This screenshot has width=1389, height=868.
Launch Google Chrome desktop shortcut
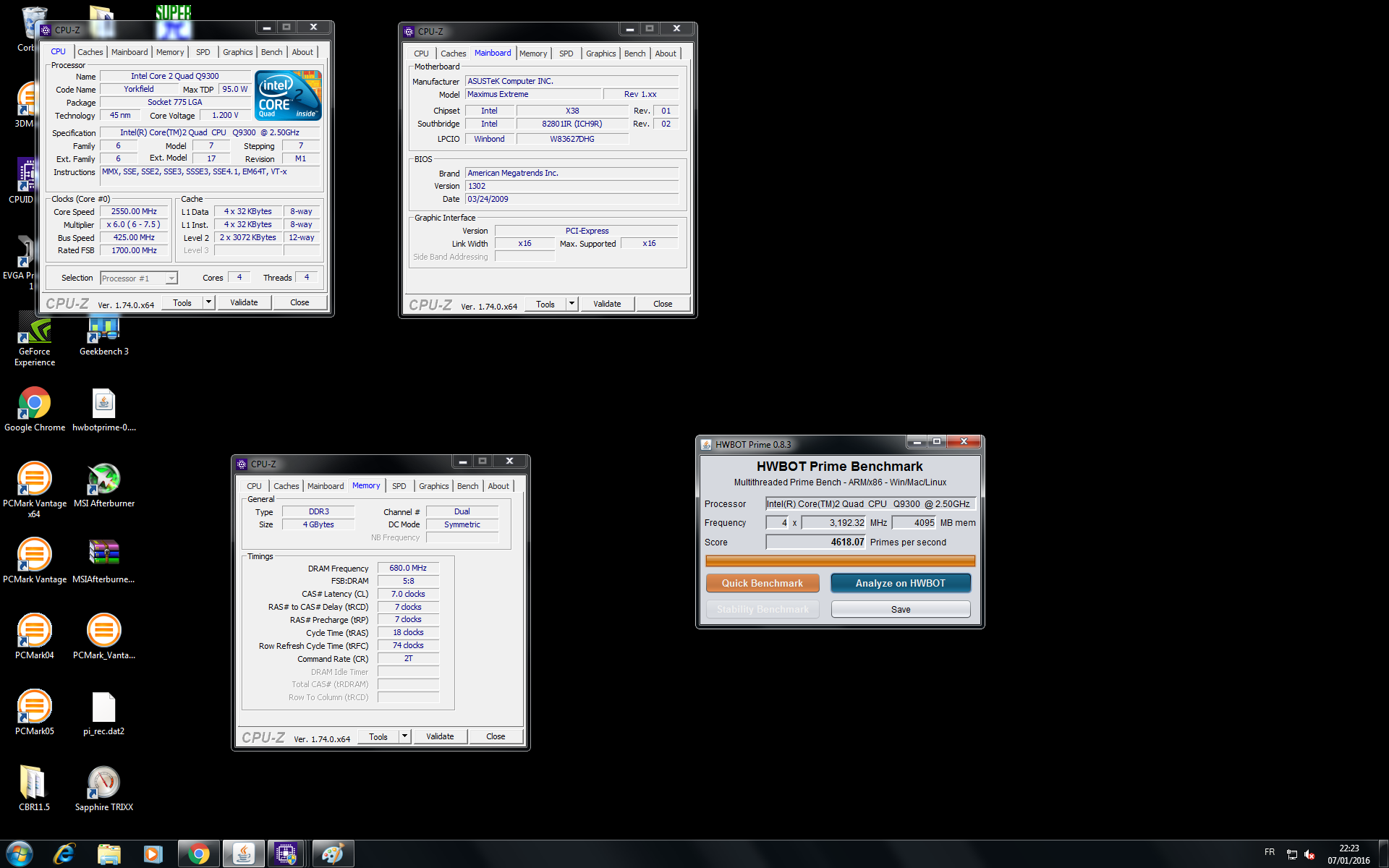pyautogui.click(x=35, y=409)
